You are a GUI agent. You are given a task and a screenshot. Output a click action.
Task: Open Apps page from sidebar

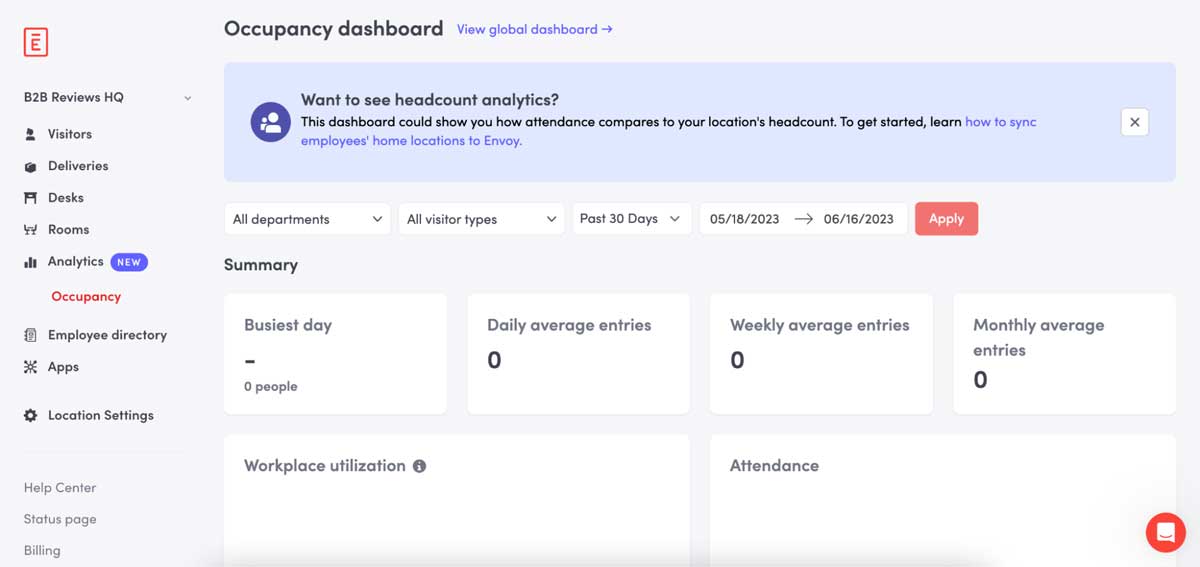coord(63,367)
